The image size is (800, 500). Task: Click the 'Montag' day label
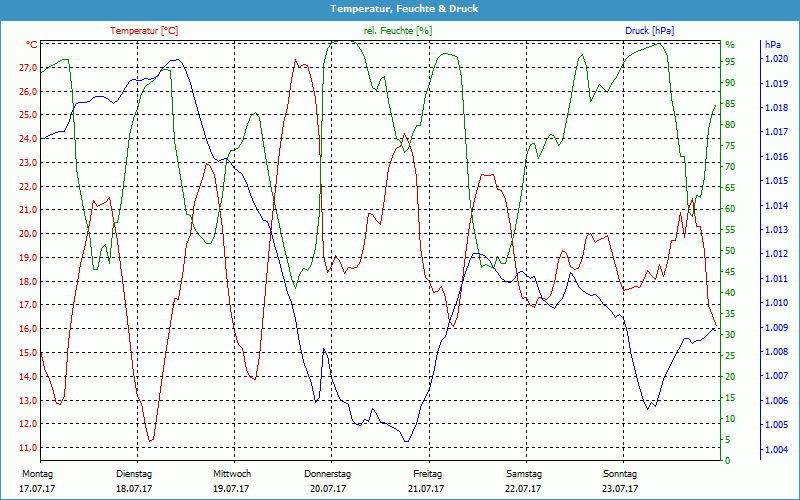coord(37,473)
